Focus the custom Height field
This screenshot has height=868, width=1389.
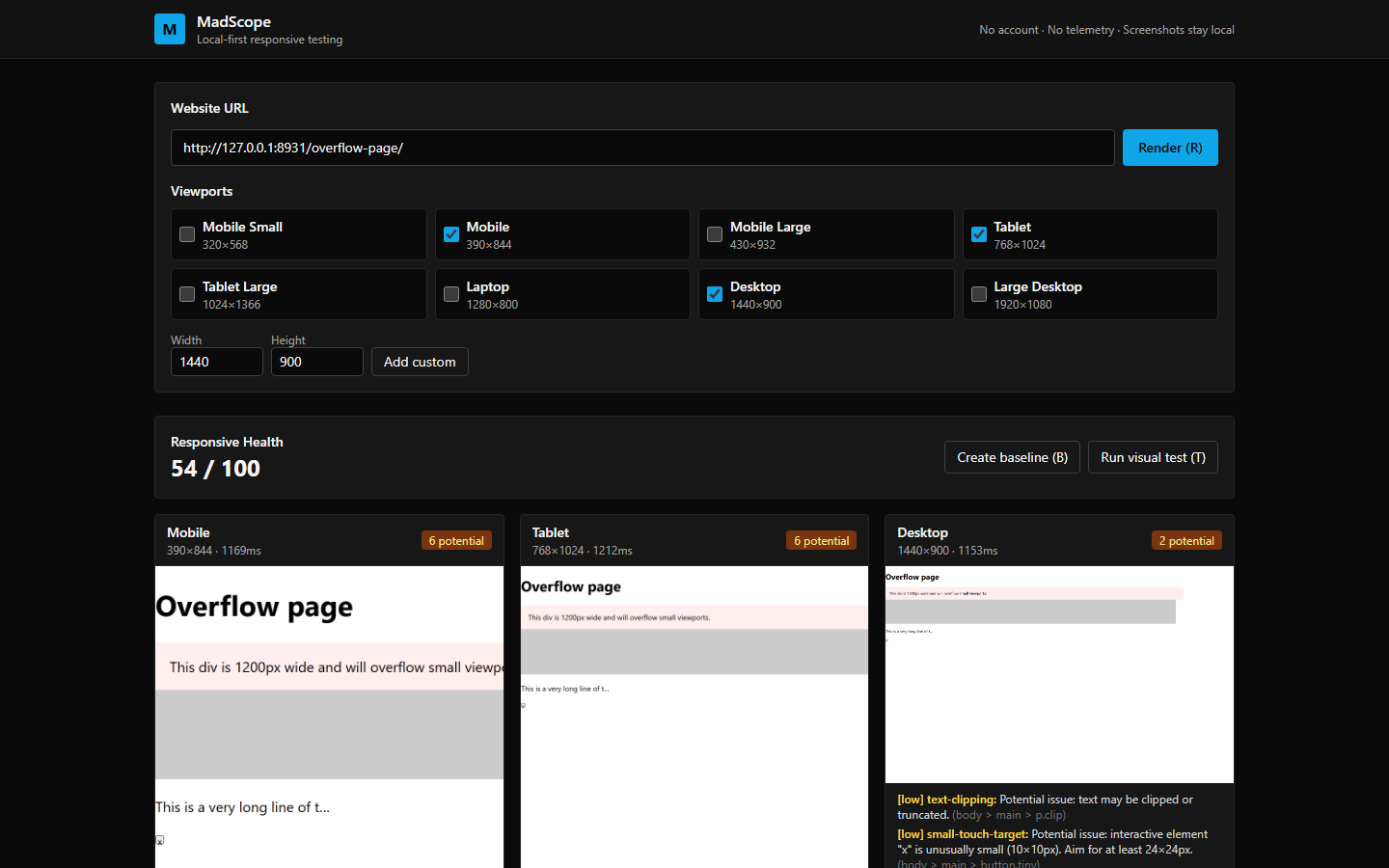(317, 362)
